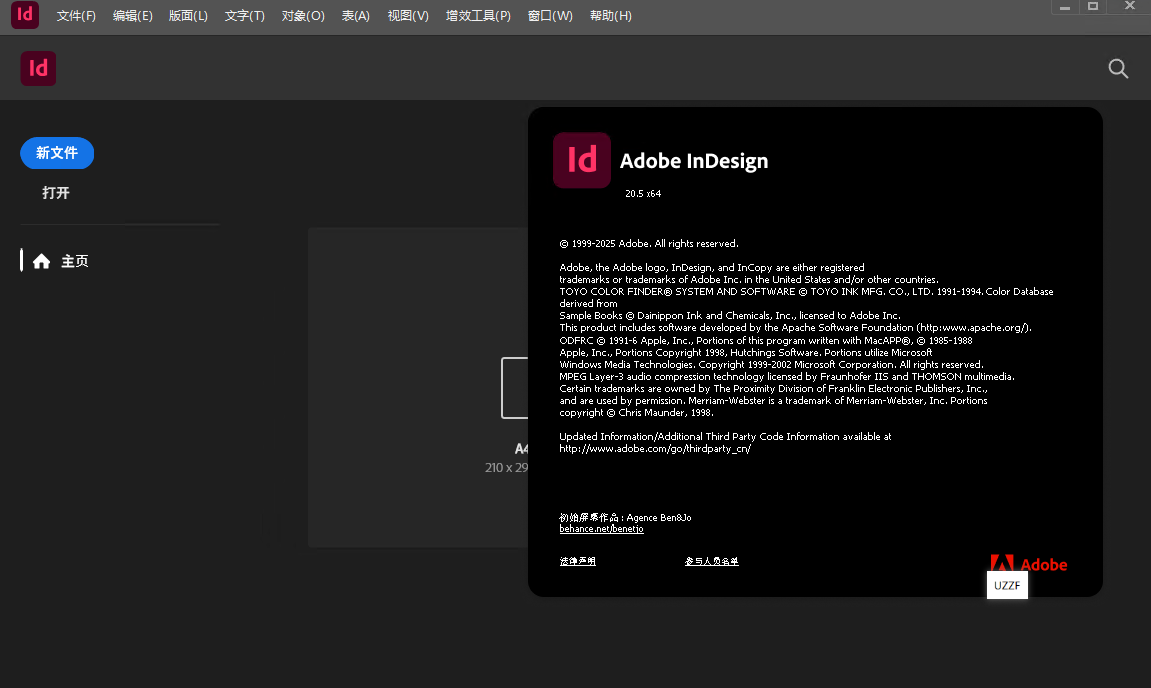This screenshot has height=688, width=1151.
Task: Click the Adobe logo in the About dialog
Action: 1028,563
